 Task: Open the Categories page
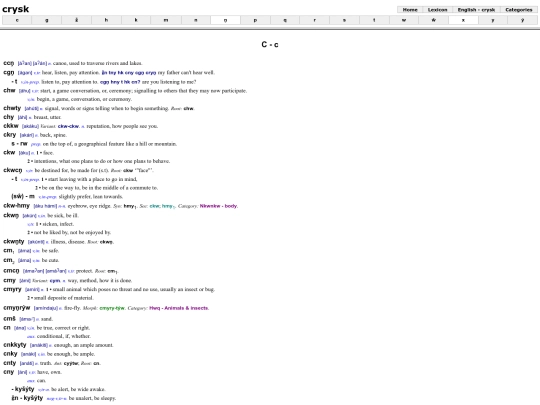point(519,10)
